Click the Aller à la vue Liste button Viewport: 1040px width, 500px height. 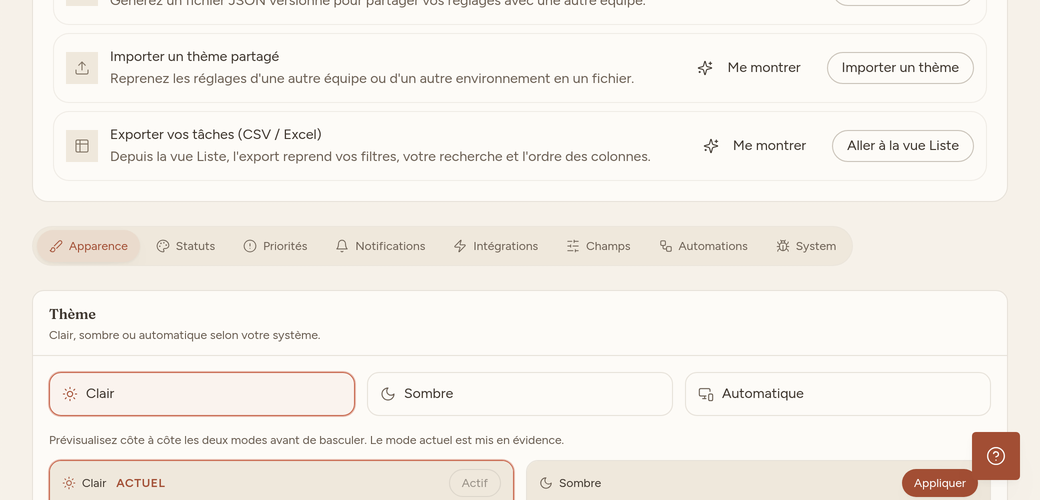coord(903,146)
